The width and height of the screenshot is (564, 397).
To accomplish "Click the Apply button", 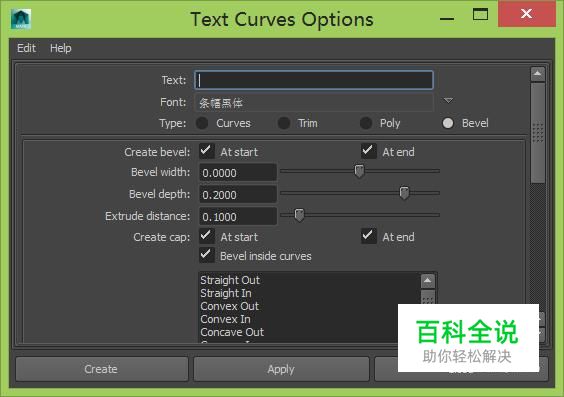I will (x=281, y=369).
